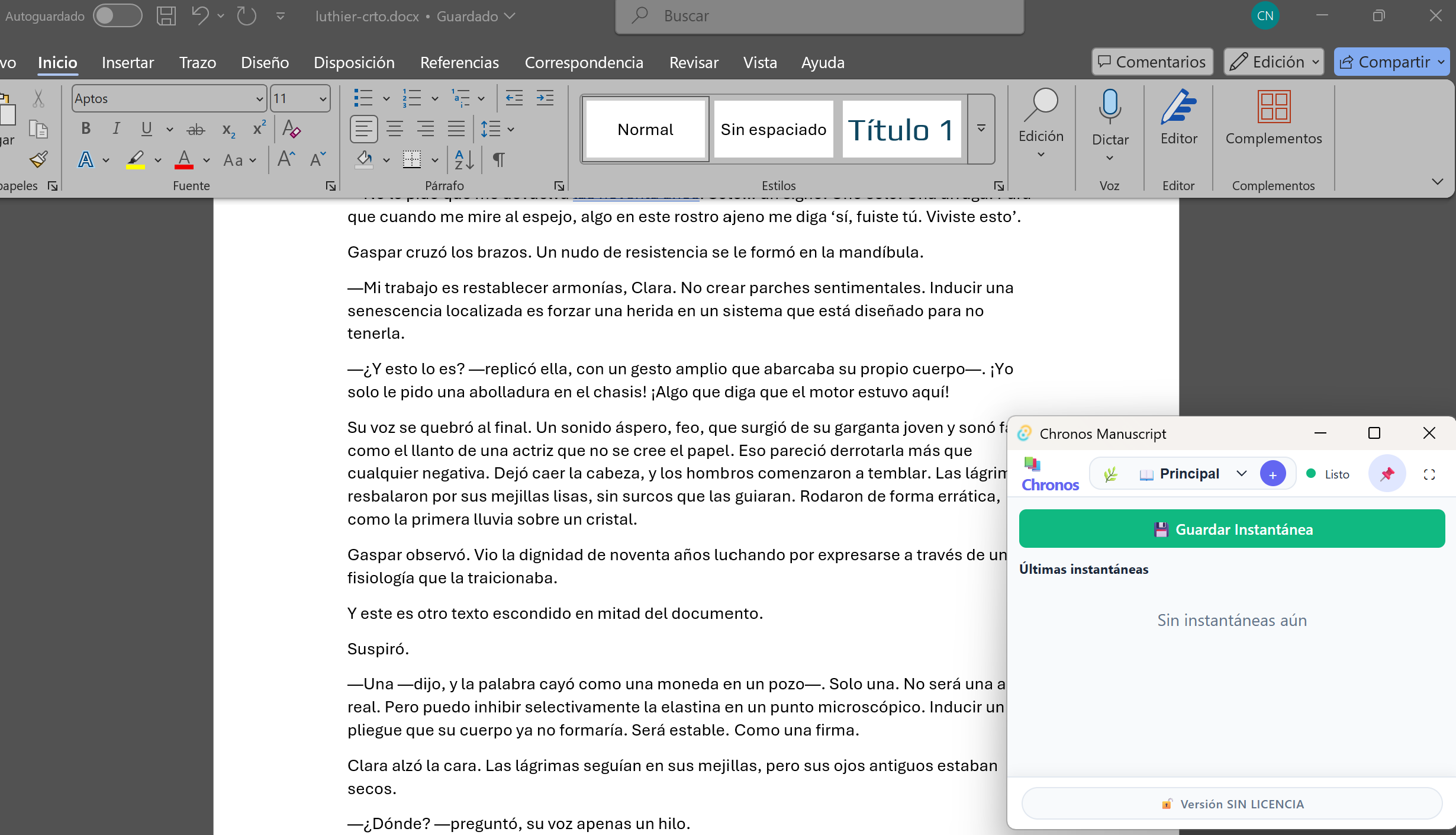Click the Cut scissors icon
The height and width of the screenshot is (835, 1456).
[38, 98]
